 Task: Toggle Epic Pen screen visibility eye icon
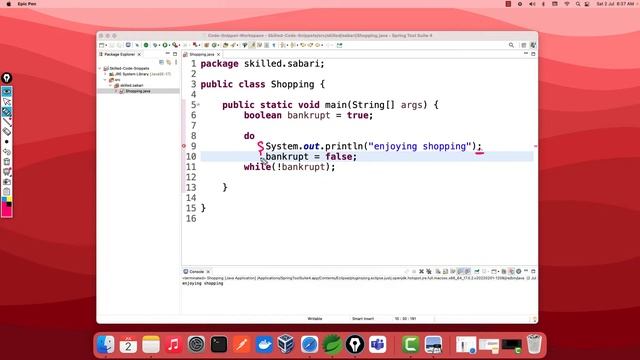tap(7, 91)
